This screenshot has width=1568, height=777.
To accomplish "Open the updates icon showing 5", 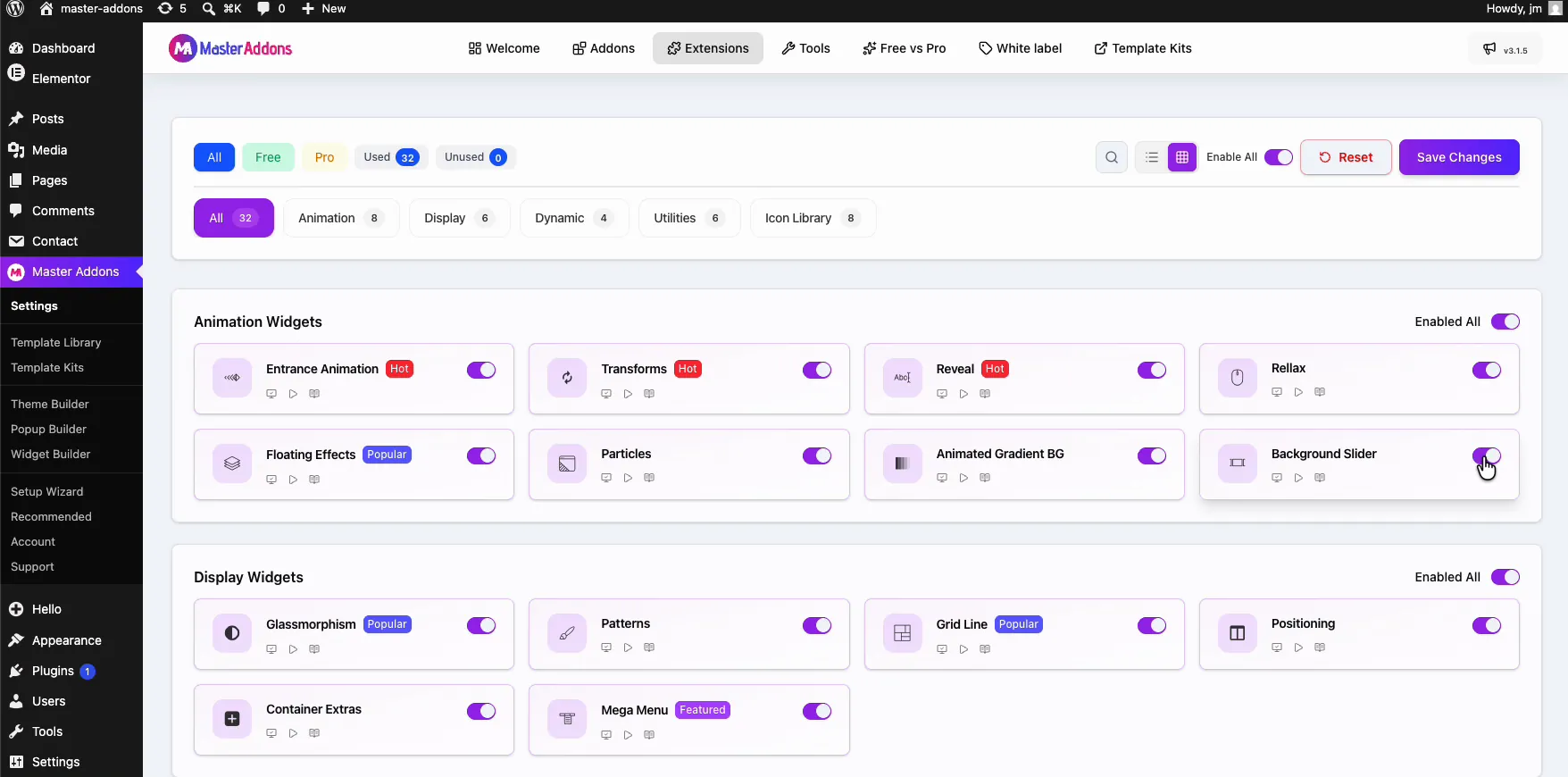I will tap(171, 9).
